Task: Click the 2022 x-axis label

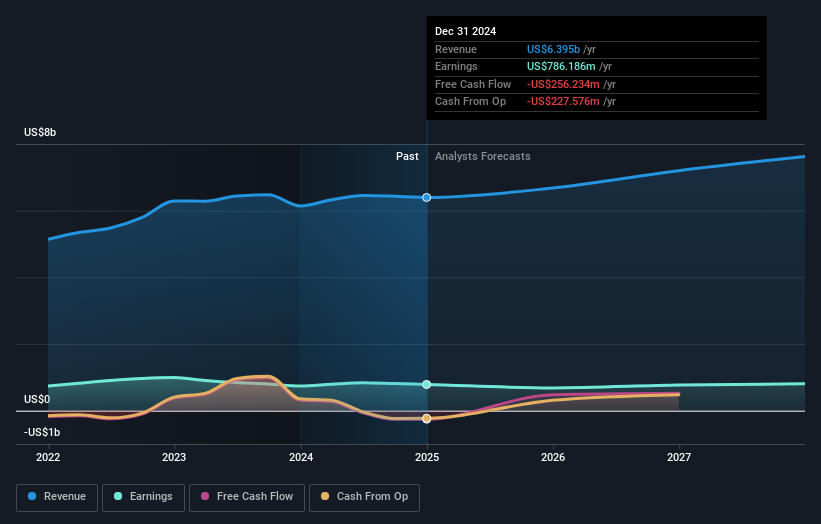Action: (x=48, y=458)
